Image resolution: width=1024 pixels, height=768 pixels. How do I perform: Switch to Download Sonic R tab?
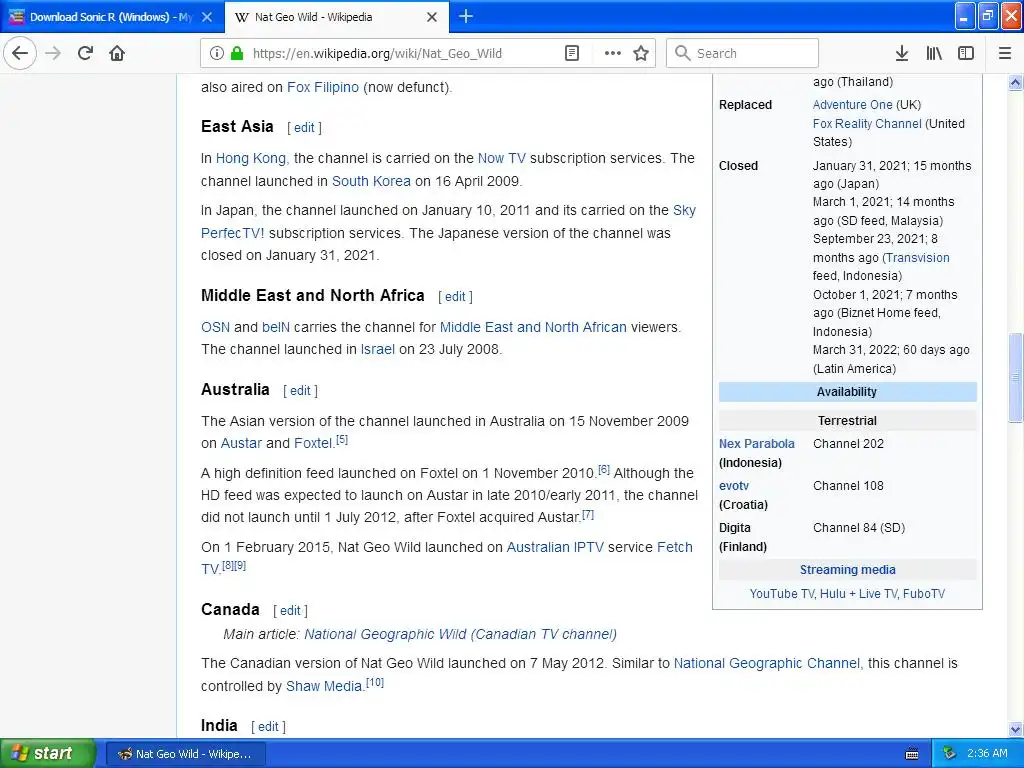coord(111,17)
